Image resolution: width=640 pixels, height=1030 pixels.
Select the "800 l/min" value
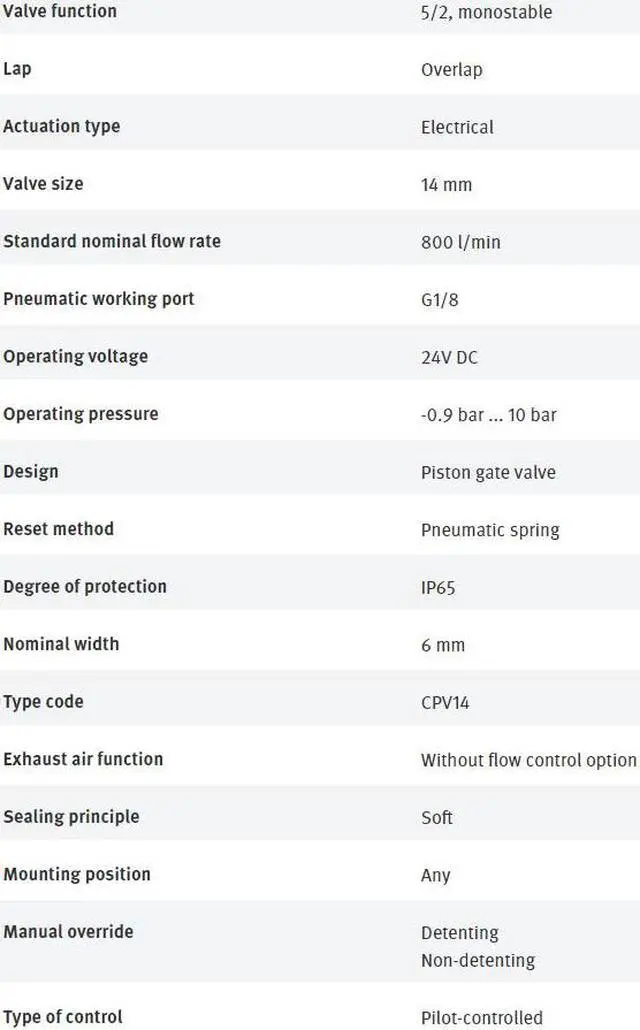click(x=461, y=242)
